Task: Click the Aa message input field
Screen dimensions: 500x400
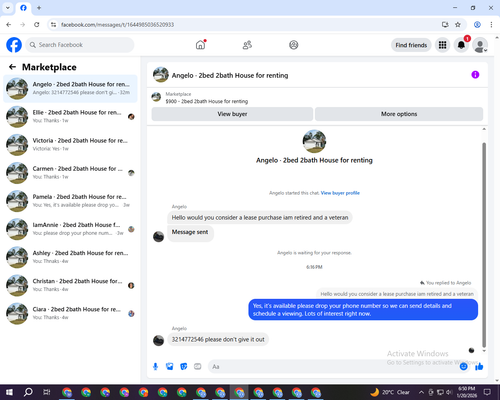Action: tap(333, 367)
